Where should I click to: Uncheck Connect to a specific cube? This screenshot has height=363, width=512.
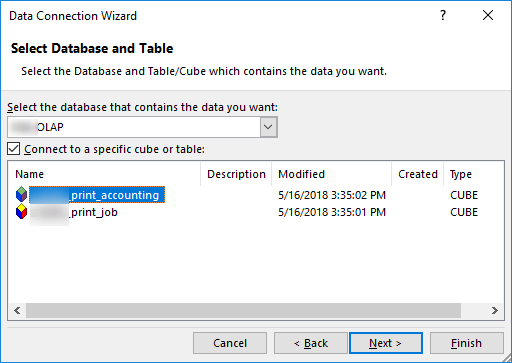pos(14,149)
